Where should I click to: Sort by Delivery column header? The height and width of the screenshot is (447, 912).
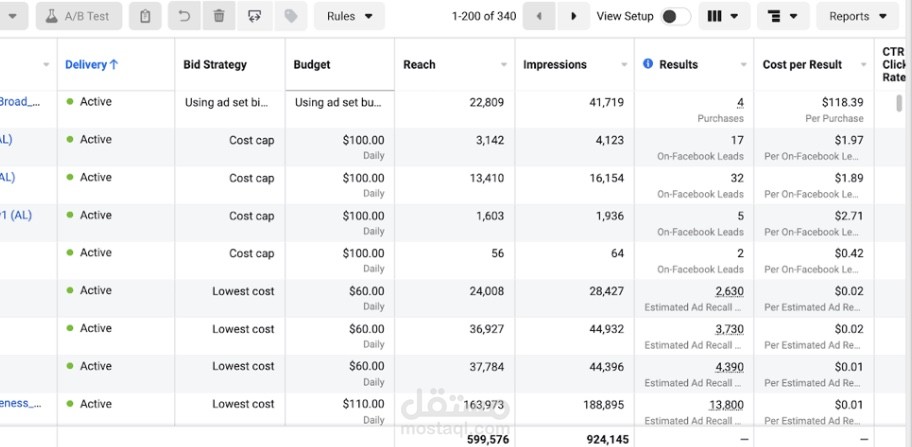click(91, 64)
